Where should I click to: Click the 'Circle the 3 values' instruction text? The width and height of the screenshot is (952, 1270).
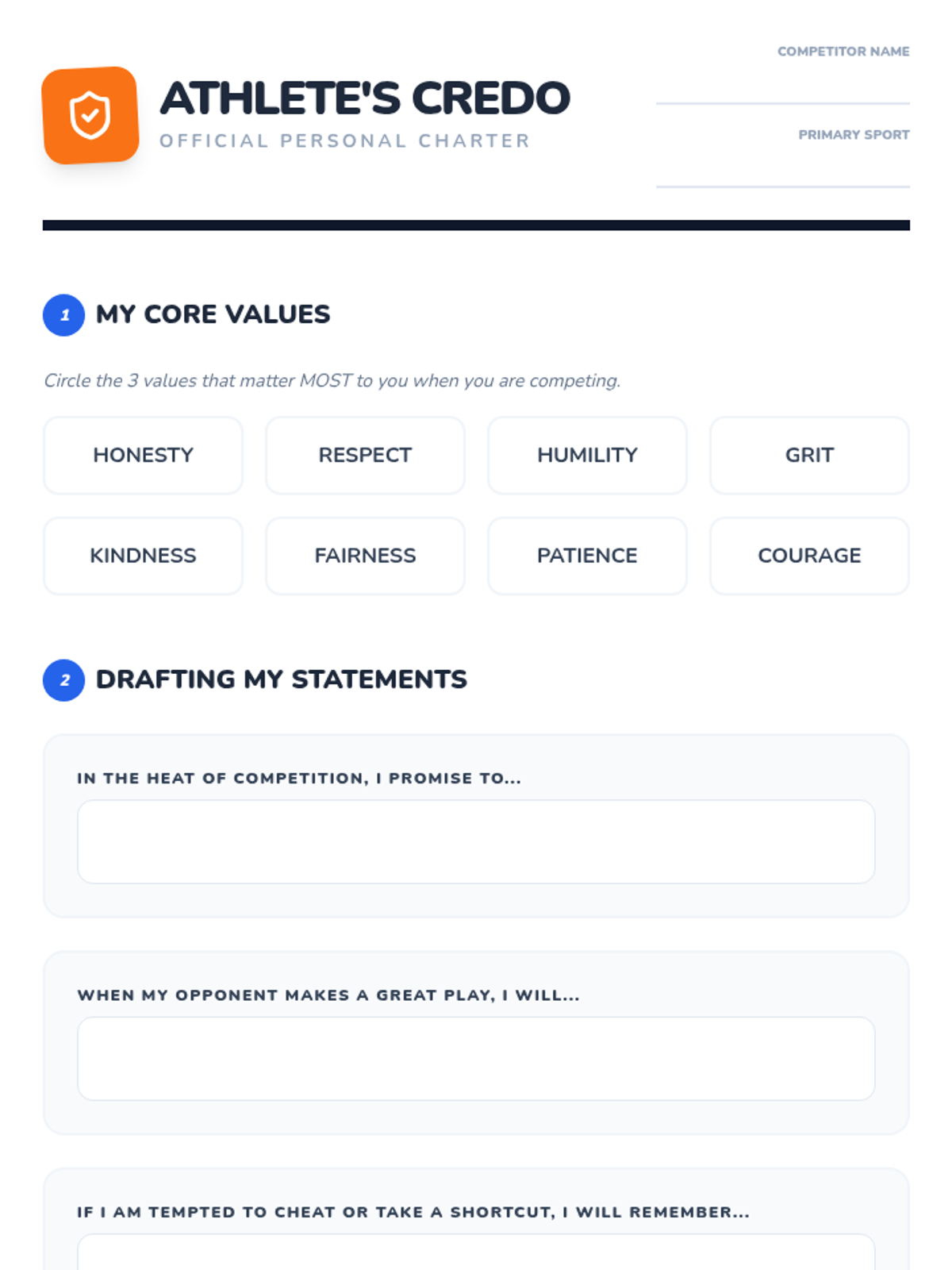point(332,381)
